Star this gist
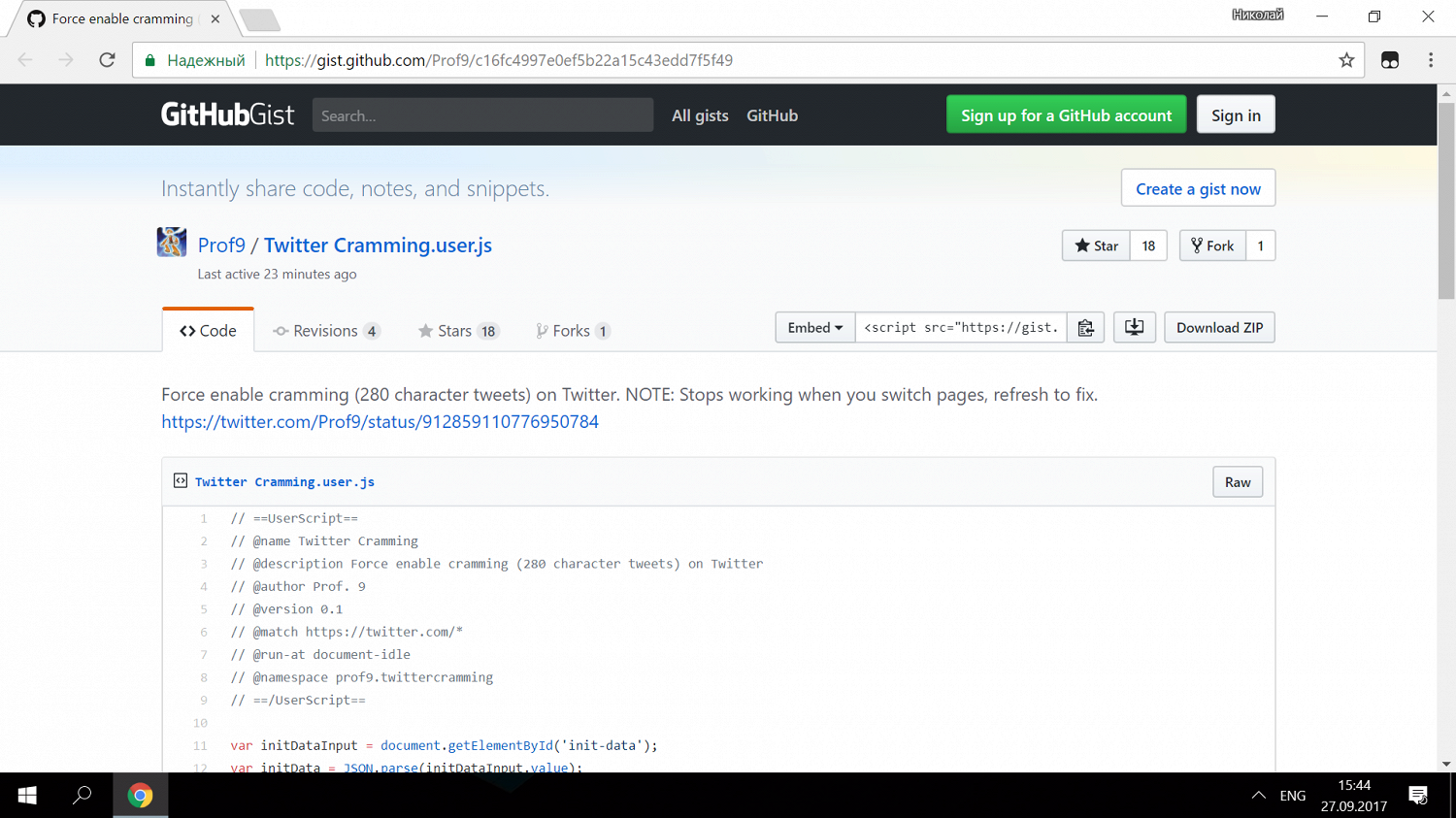Screen dimensions: 1456x818 (1097, 245)
